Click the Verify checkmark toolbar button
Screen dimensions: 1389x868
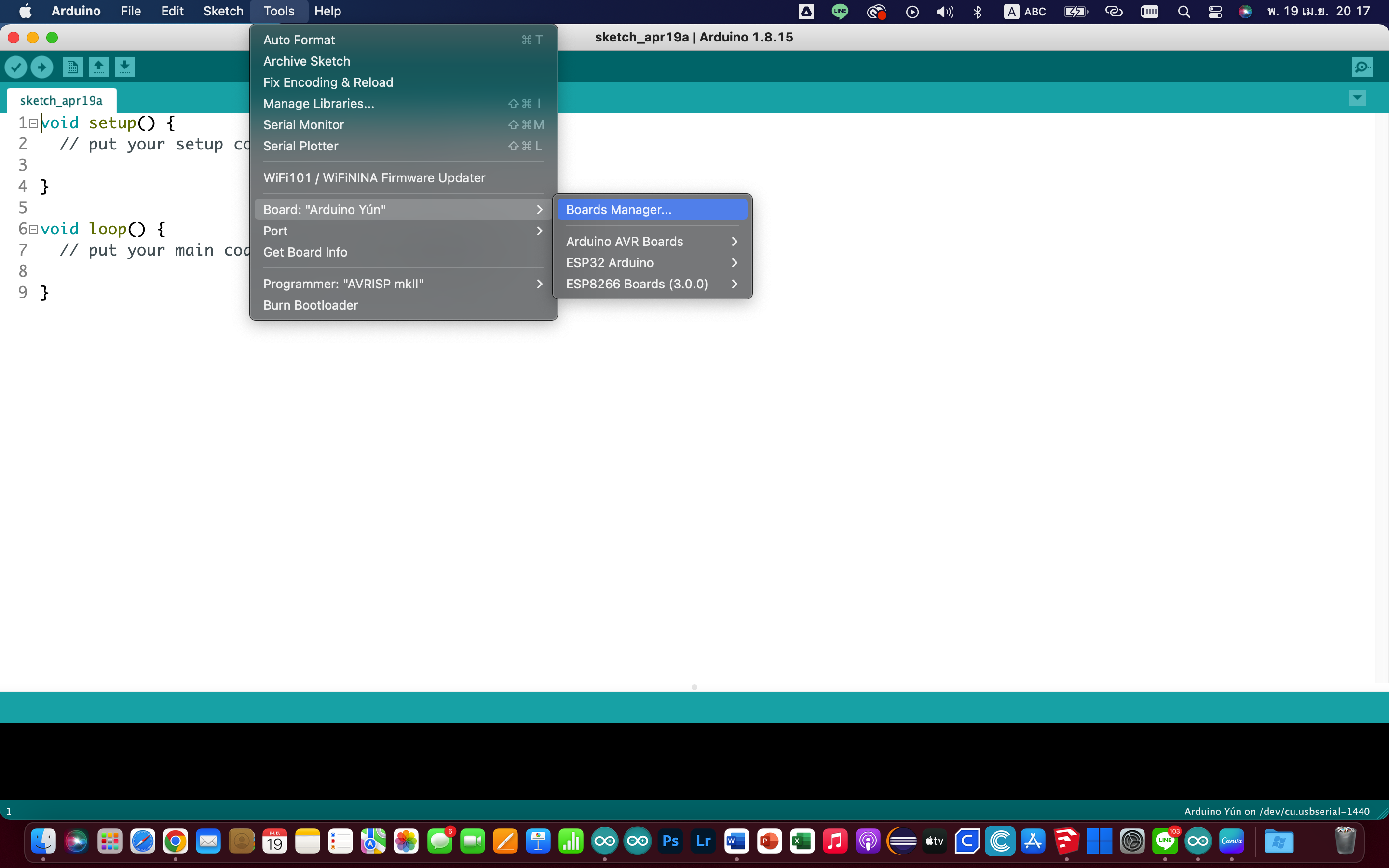pyautogui.click(x=16, y=67)
